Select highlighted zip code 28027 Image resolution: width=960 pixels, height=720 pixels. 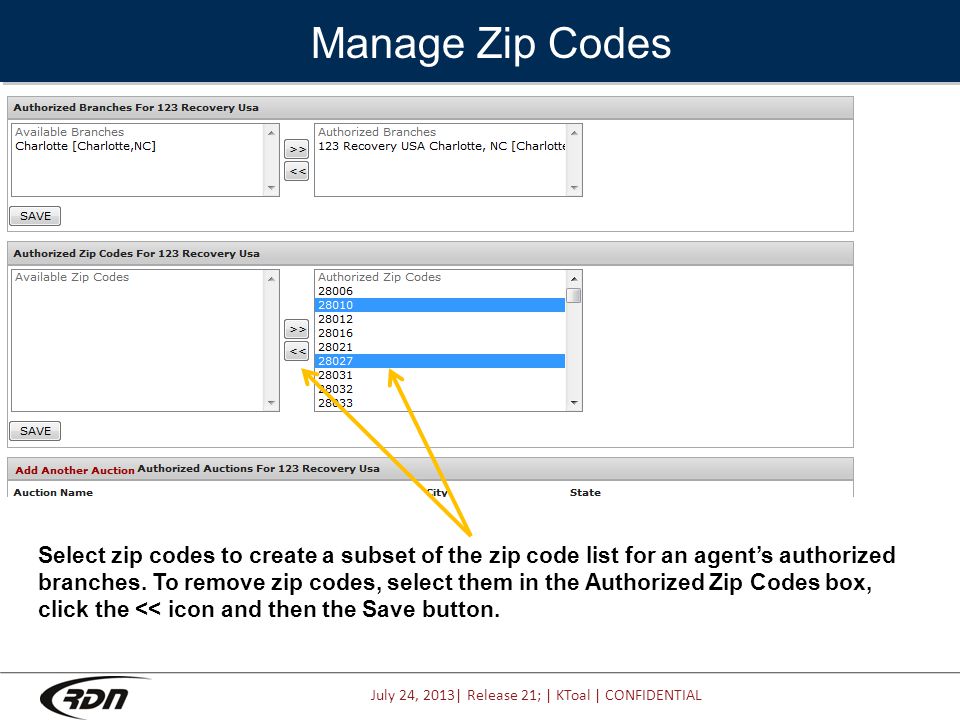(440, 361)
